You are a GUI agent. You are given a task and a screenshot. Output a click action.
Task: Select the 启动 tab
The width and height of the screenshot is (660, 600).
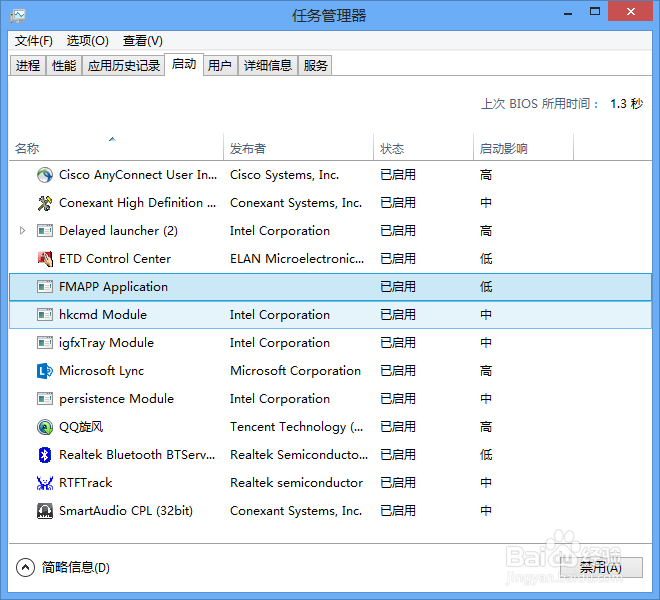pos(184,64)
